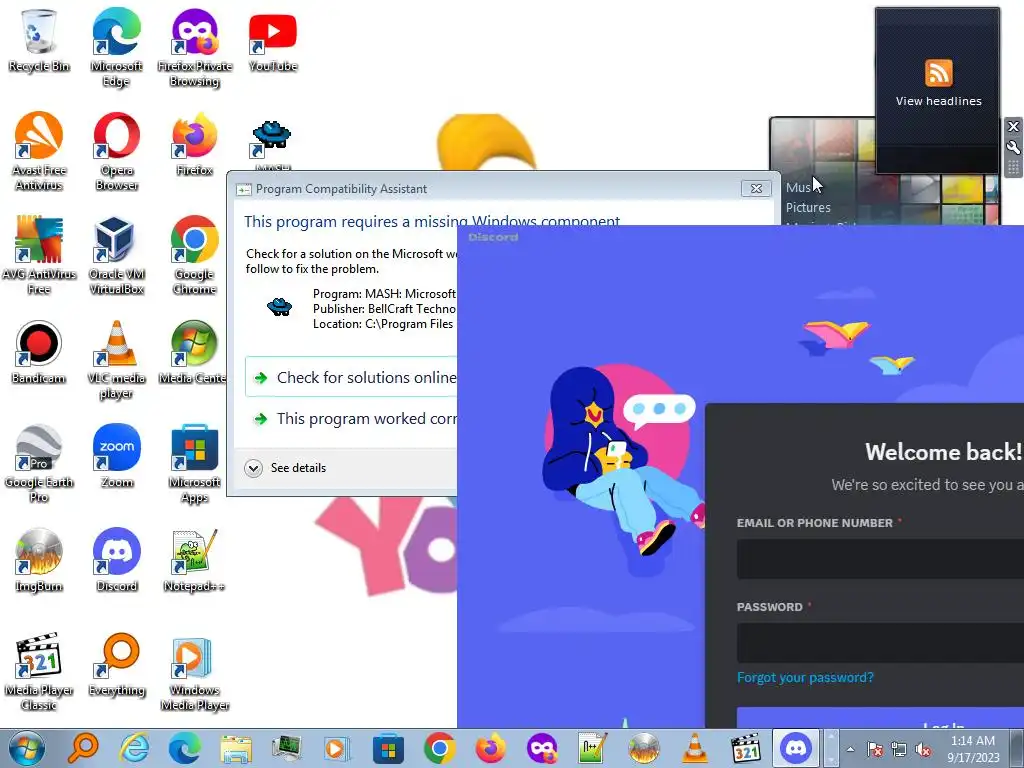1024x768 pixels.
Task: Select the Discord desktop shortcut
Action: 116,560
